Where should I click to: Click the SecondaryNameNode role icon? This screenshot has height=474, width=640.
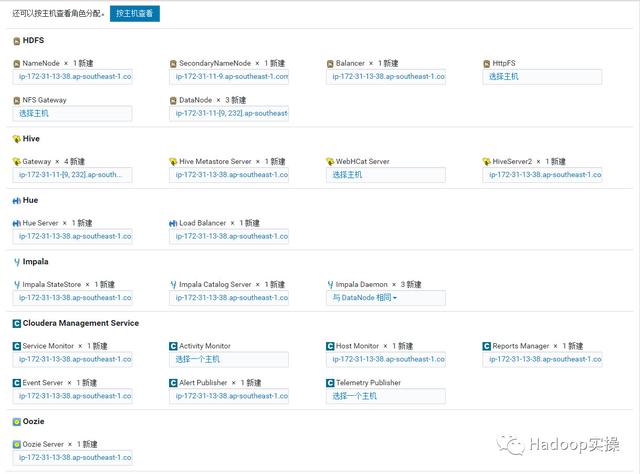click(173, 64)
